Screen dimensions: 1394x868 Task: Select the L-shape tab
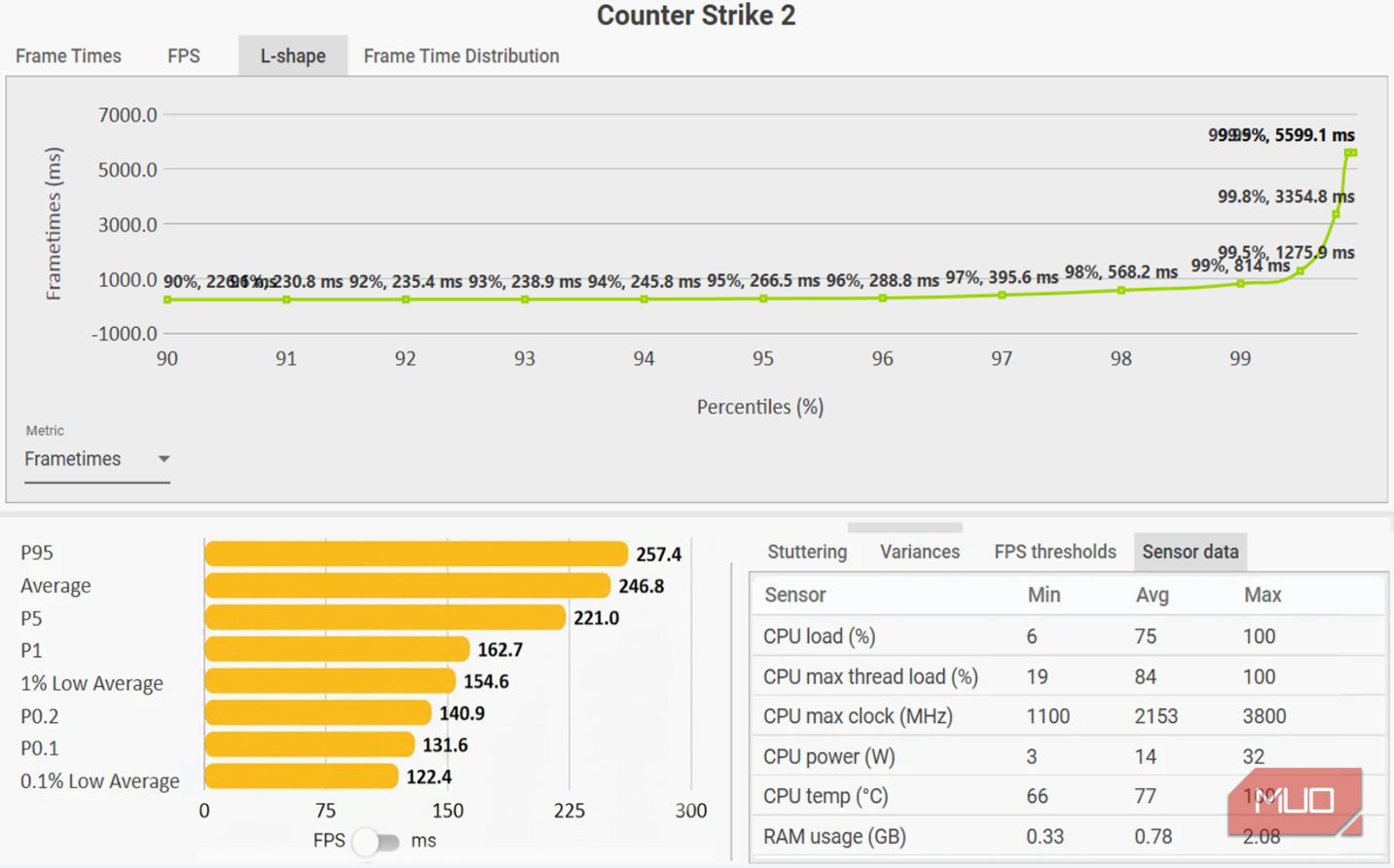point(292,55)
